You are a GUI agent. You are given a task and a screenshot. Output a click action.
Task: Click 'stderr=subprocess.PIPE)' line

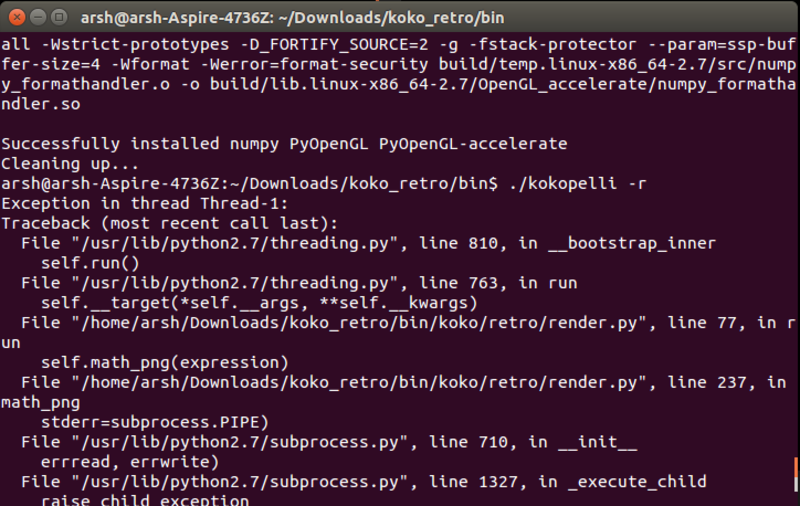155,422
